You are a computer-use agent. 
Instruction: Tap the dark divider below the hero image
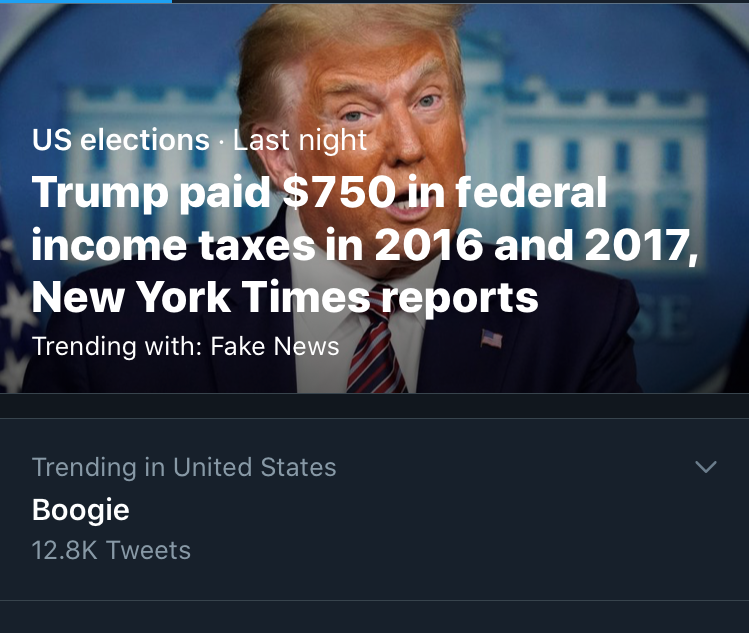pyautogui.click(x=374, y=406)
